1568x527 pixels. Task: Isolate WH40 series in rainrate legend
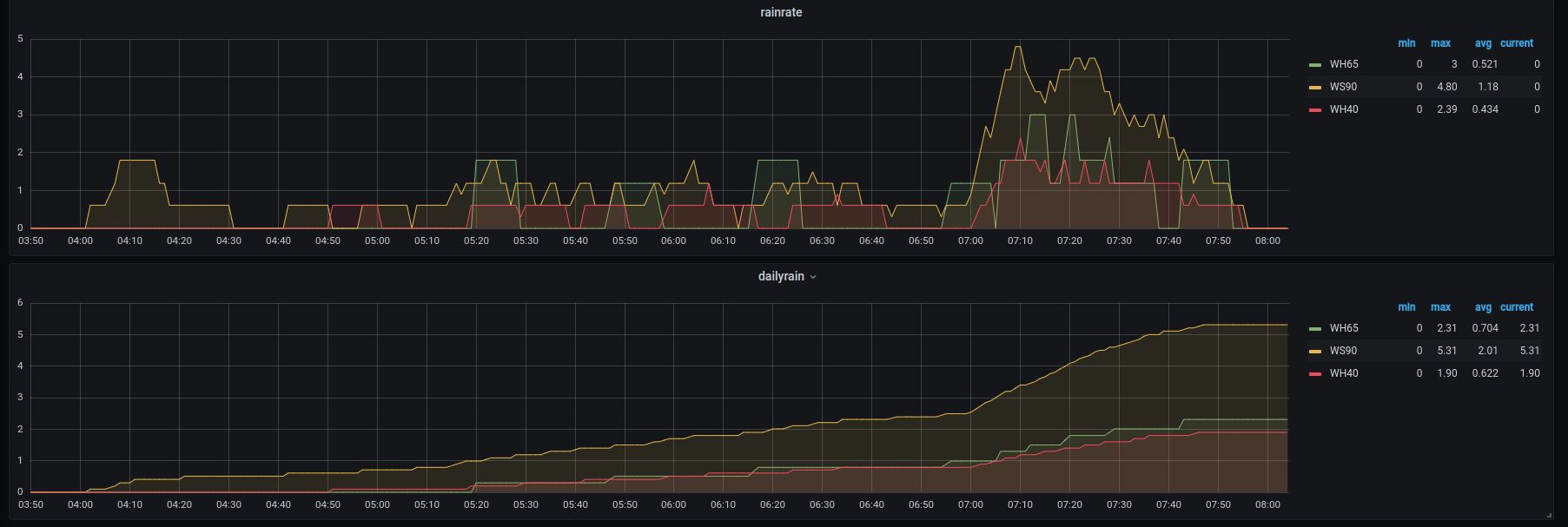pos(1343,109)
